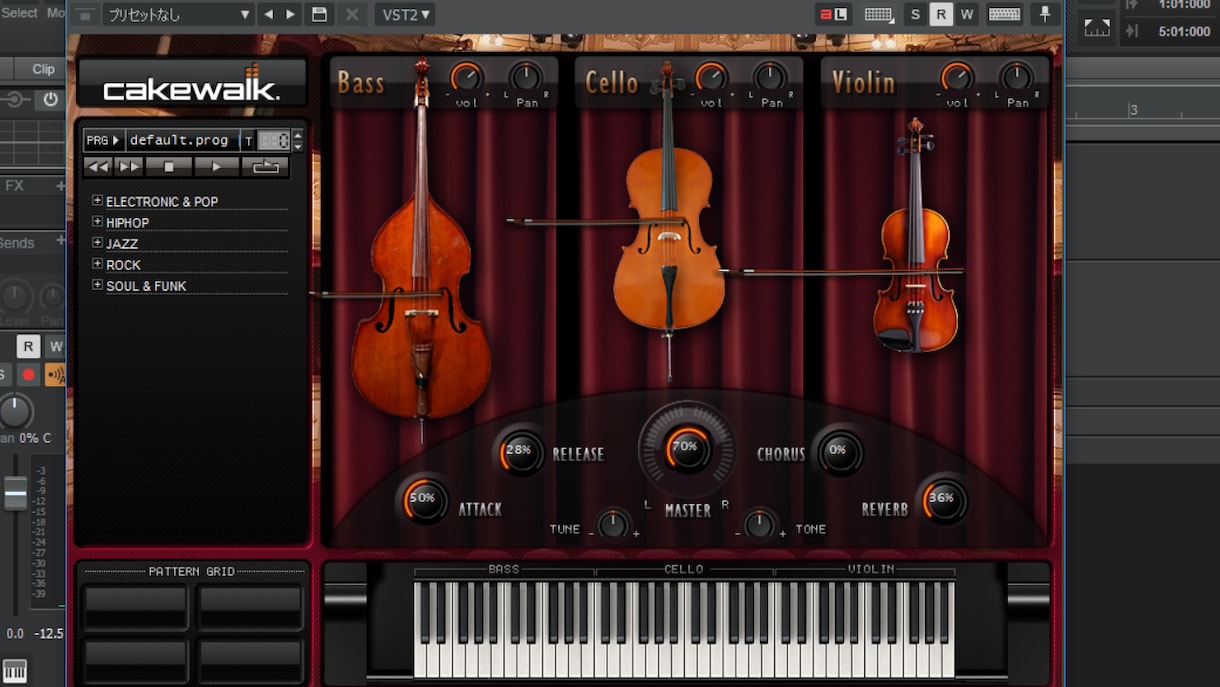Click the orange input echo icon
This screenshot has height=687, width=1220.
[x=55, y=375]
